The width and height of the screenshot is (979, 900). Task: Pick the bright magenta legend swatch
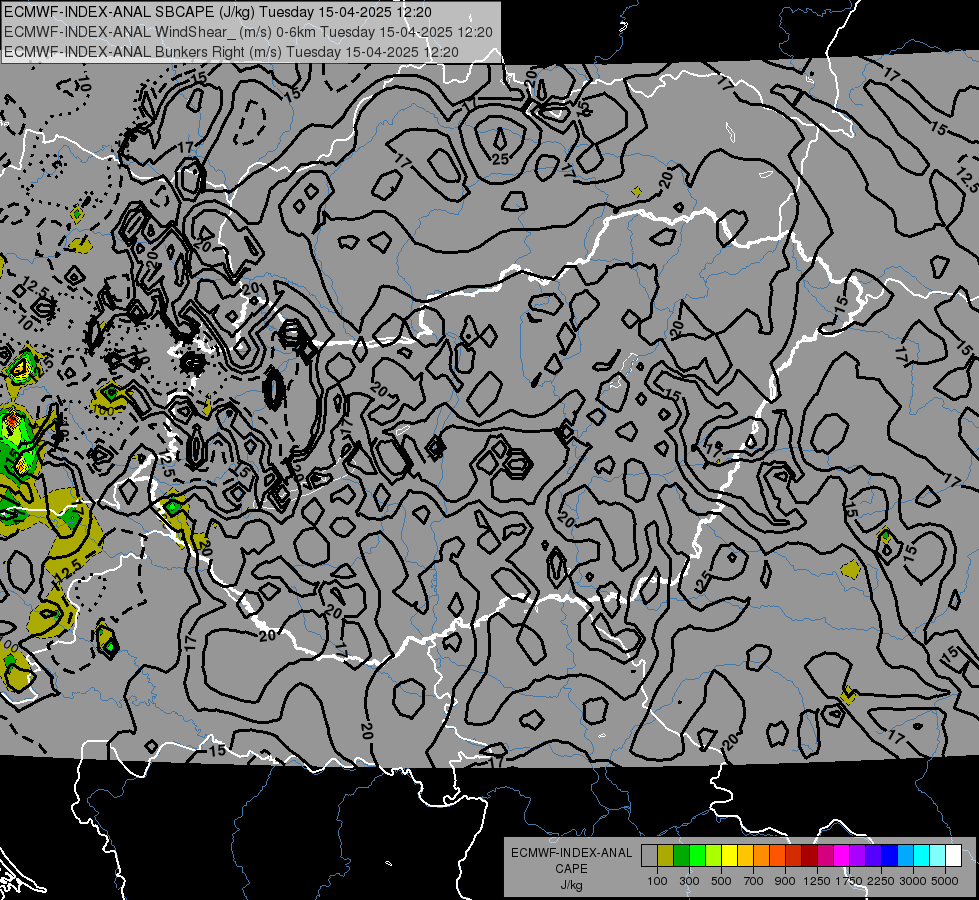point(842,856)
